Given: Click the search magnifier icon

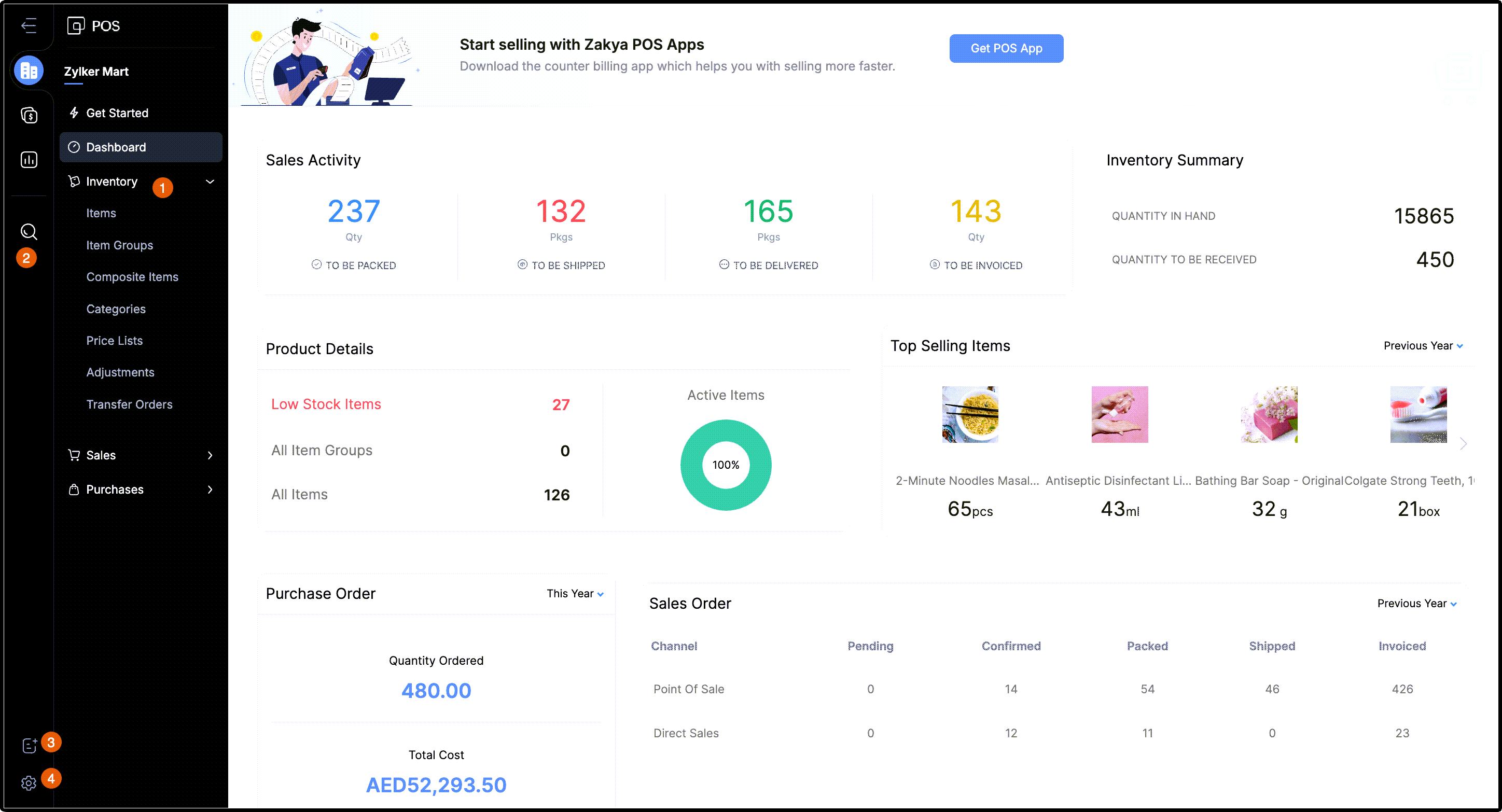Looking at the screenshot, I should (x=29, y=231).
